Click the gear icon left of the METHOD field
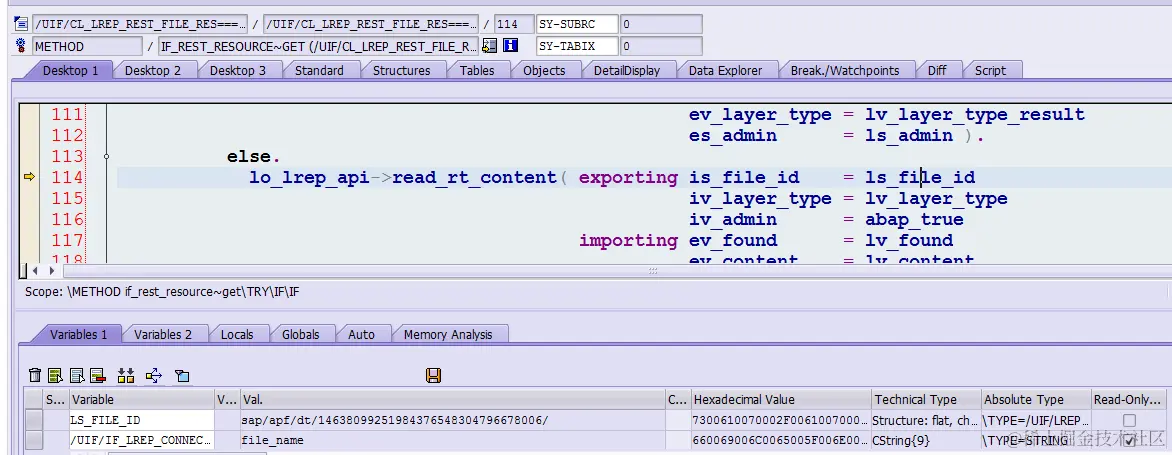This screenshot has width=1172, height=455. point(21,46)
